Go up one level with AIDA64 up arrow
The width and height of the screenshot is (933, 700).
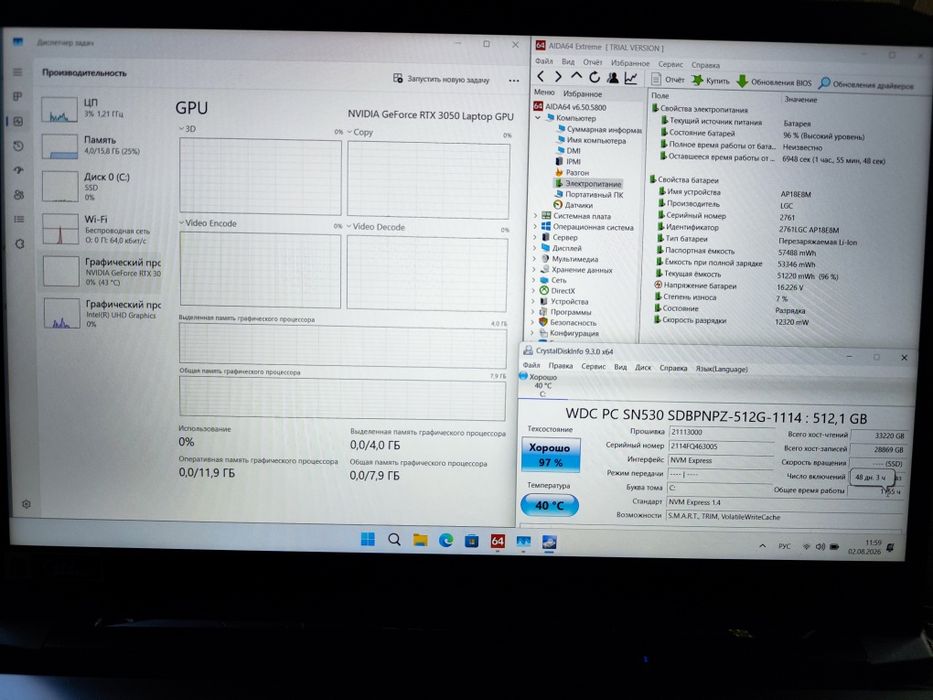(576, 77)
